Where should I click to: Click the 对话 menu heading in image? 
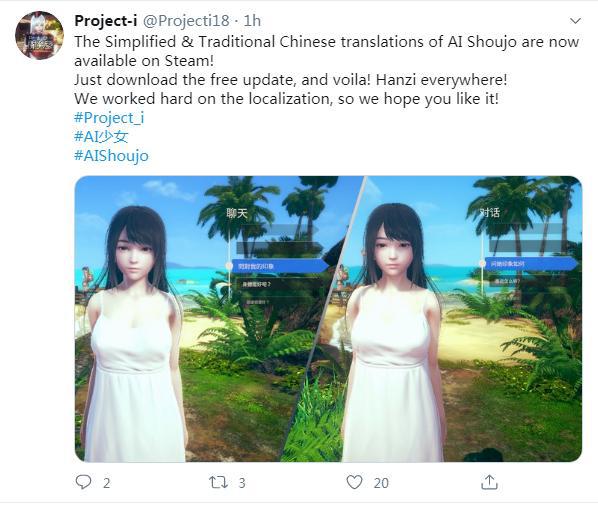[x=489, y=212]
